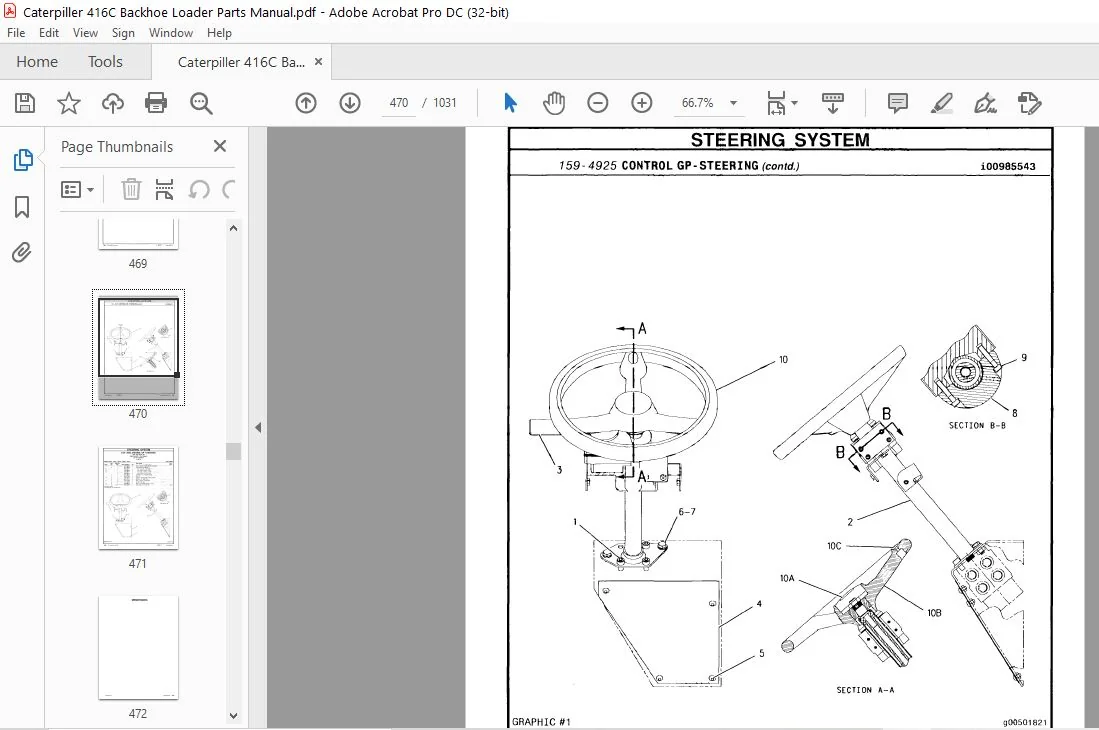Open the Attachments paperclip panel
The width and height of the screenshot is (1099, 730).
click(x=22, y=252)
